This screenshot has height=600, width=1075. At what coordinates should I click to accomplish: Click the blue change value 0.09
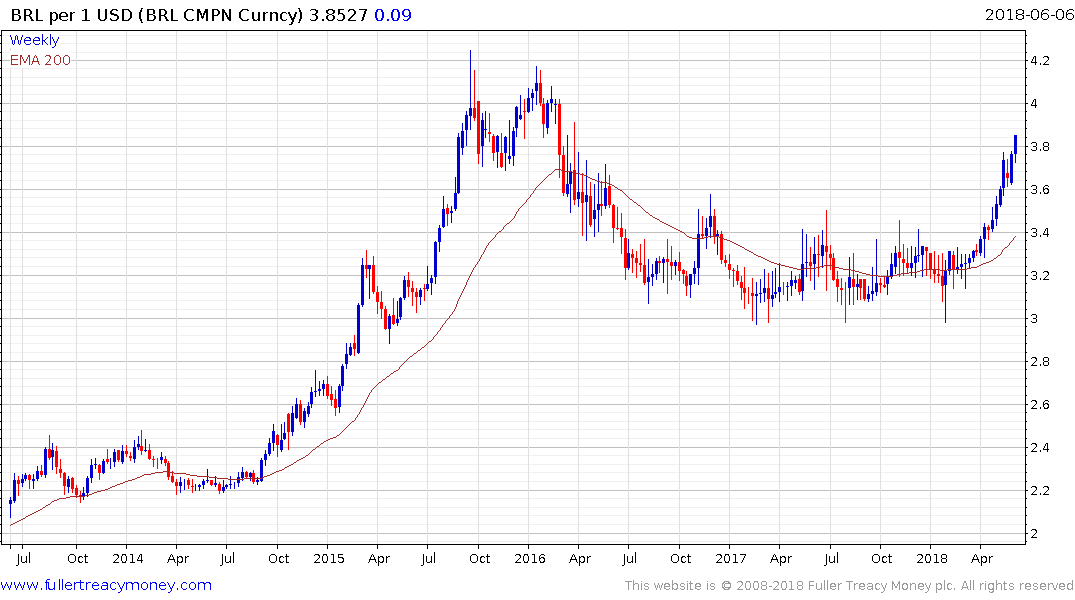pos(393,15)
